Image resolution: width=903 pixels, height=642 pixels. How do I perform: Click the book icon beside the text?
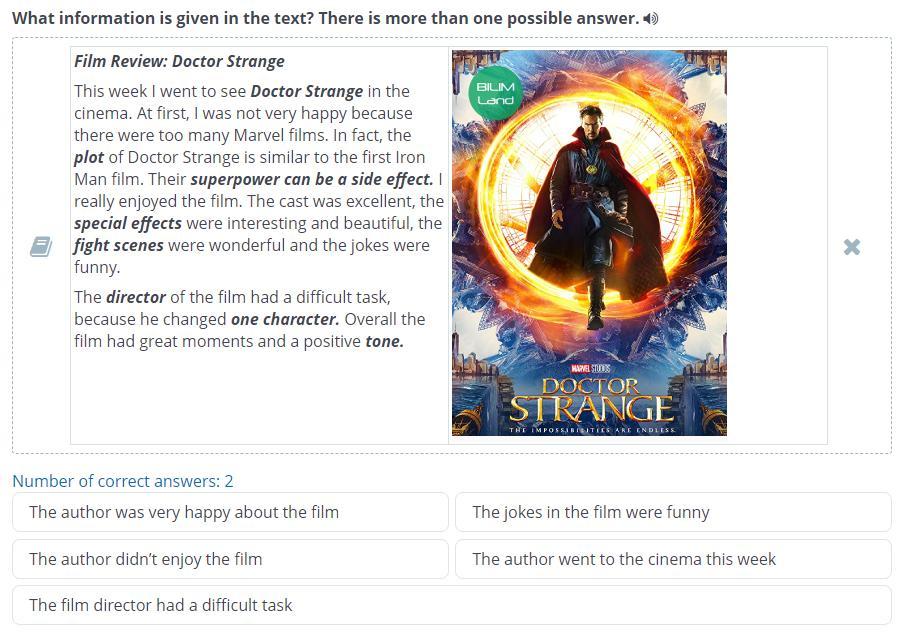pyautogui.click(x=41, y=246)
